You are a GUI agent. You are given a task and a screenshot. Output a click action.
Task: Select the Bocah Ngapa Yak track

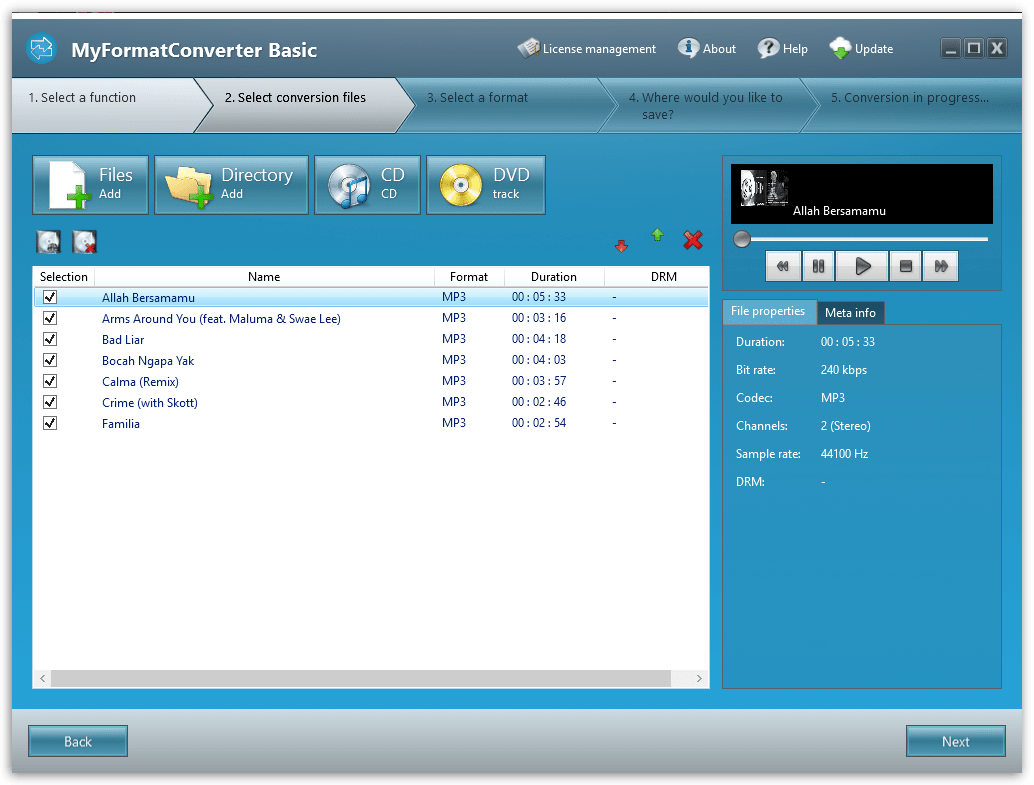148,361
